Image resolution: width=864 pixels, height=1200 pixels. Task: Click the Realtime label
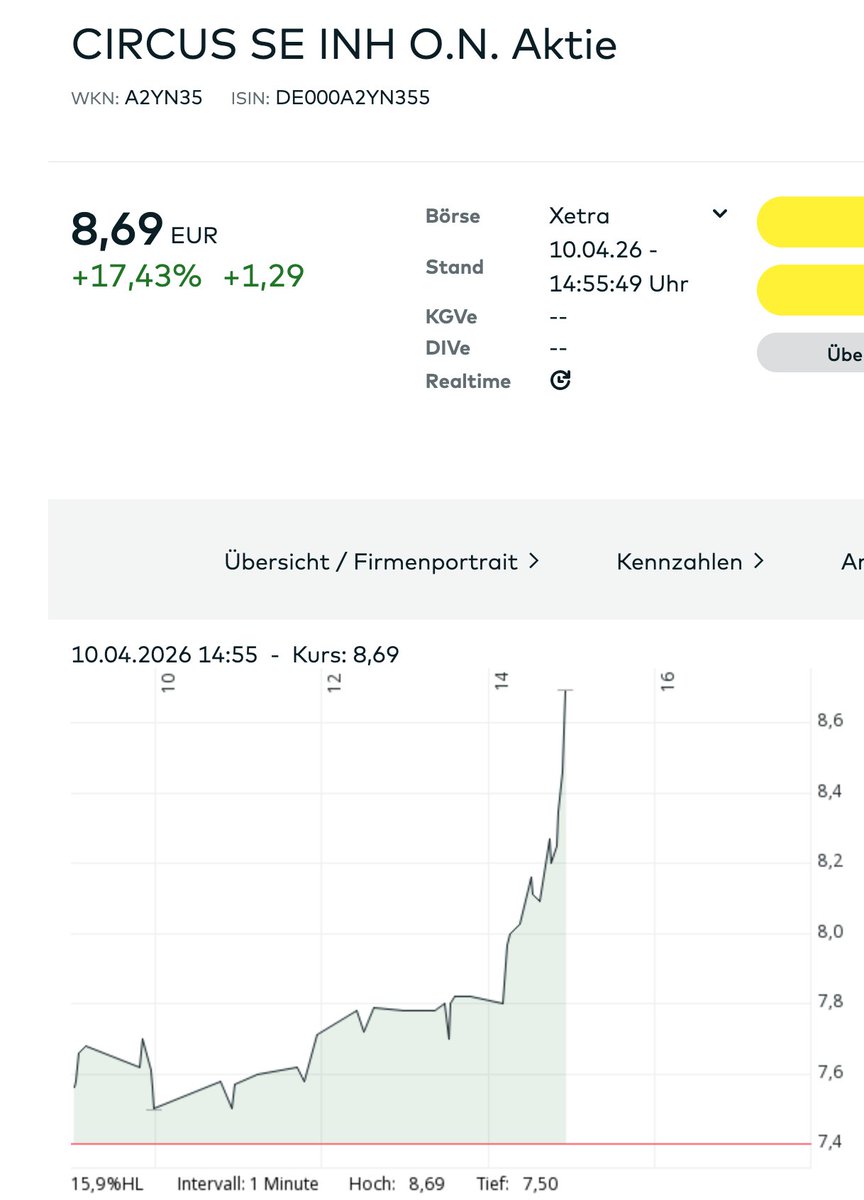pyautogui.click(x=468, y=381)
